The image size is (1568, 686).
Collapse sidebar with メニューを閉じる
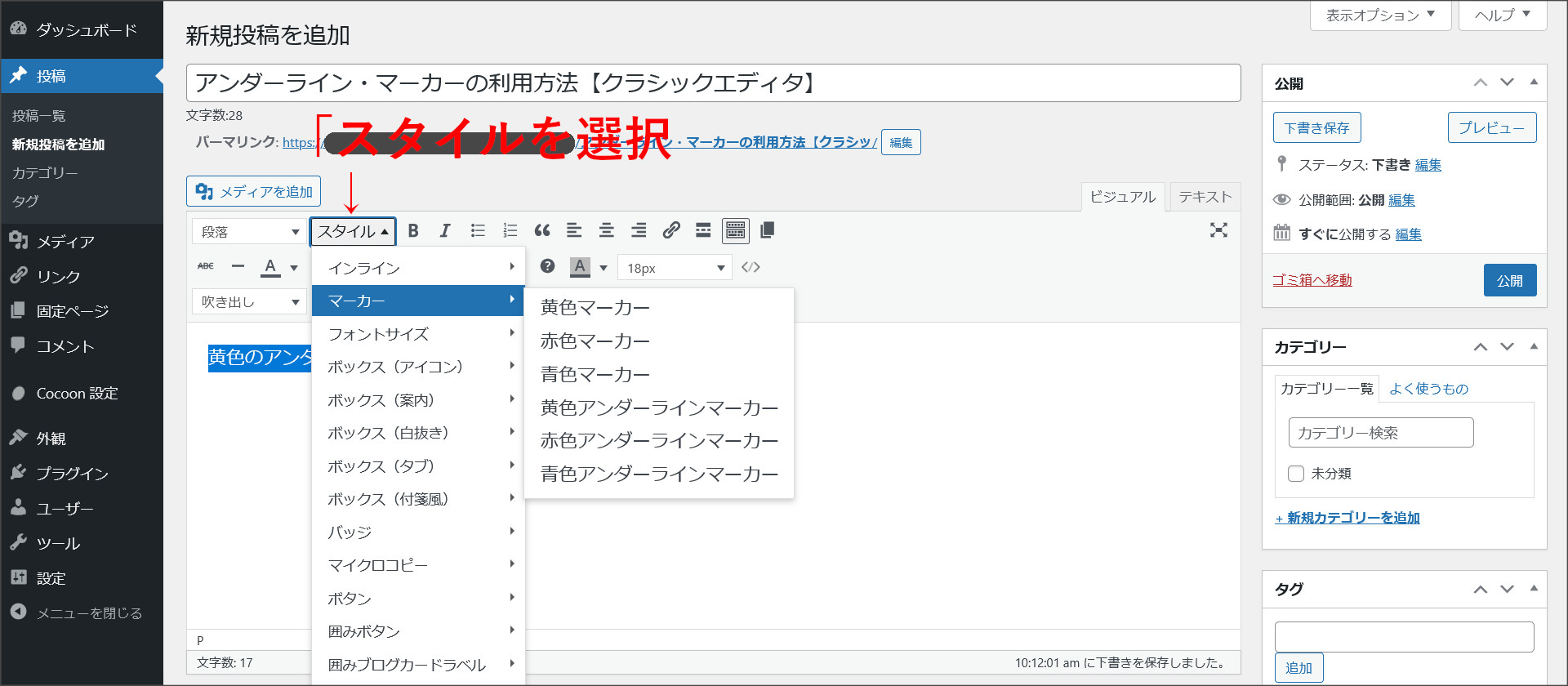(x=82, y=612)
